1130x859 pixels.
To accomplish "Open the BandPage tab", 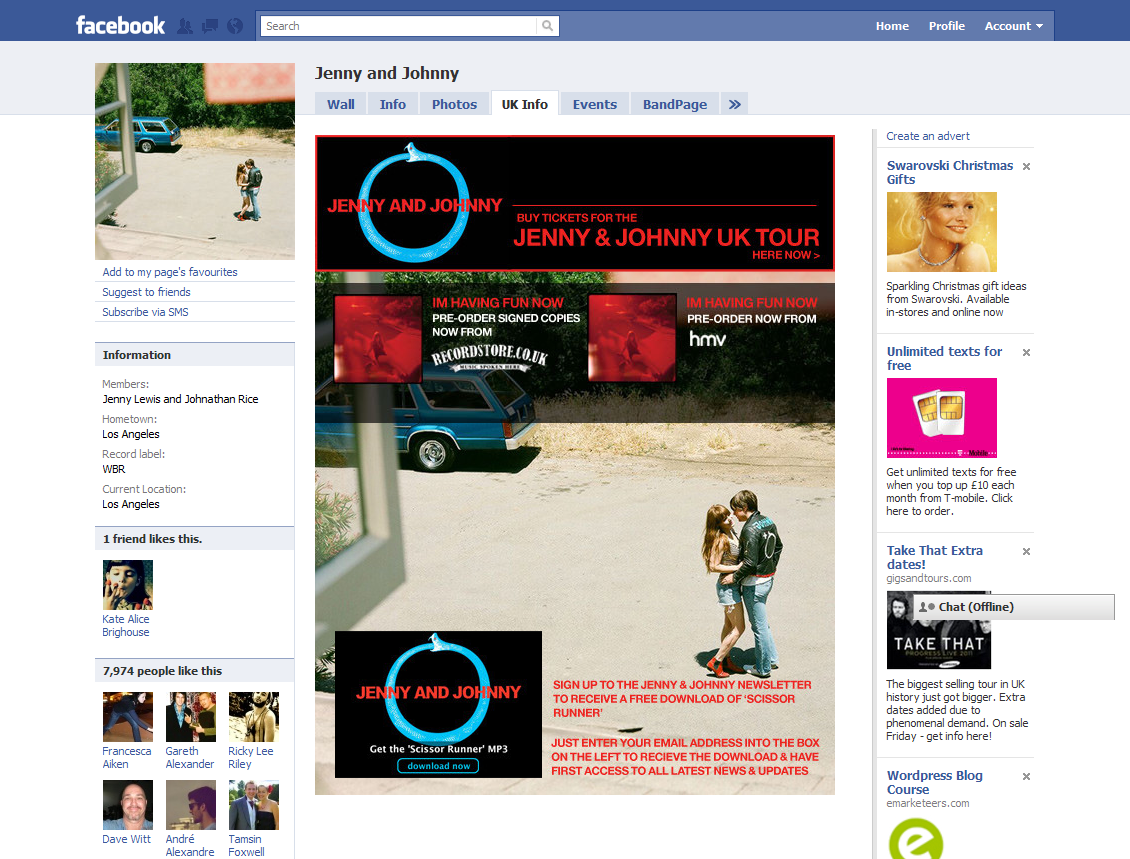I will click(675, 104).
